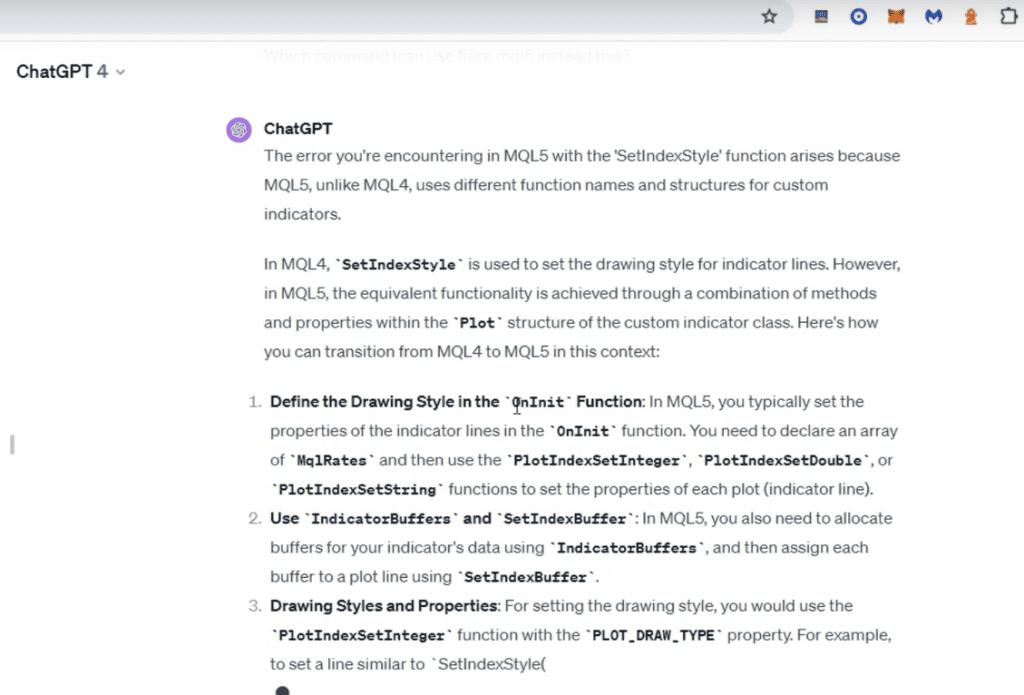Click the Malwarebytes extension icon

933,17
